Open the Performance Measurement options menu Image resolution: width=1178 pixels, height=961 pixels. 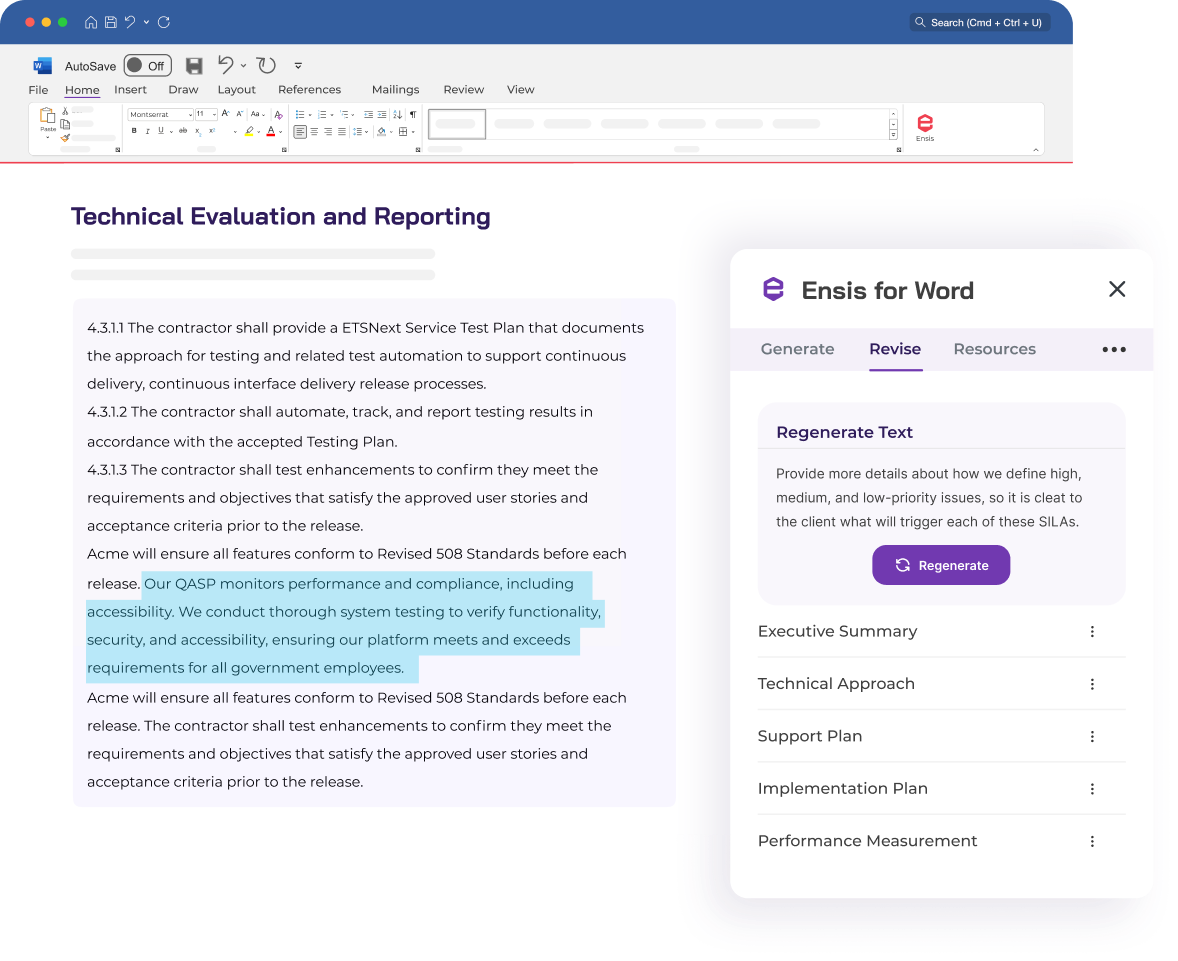[x=1092, y=842]
